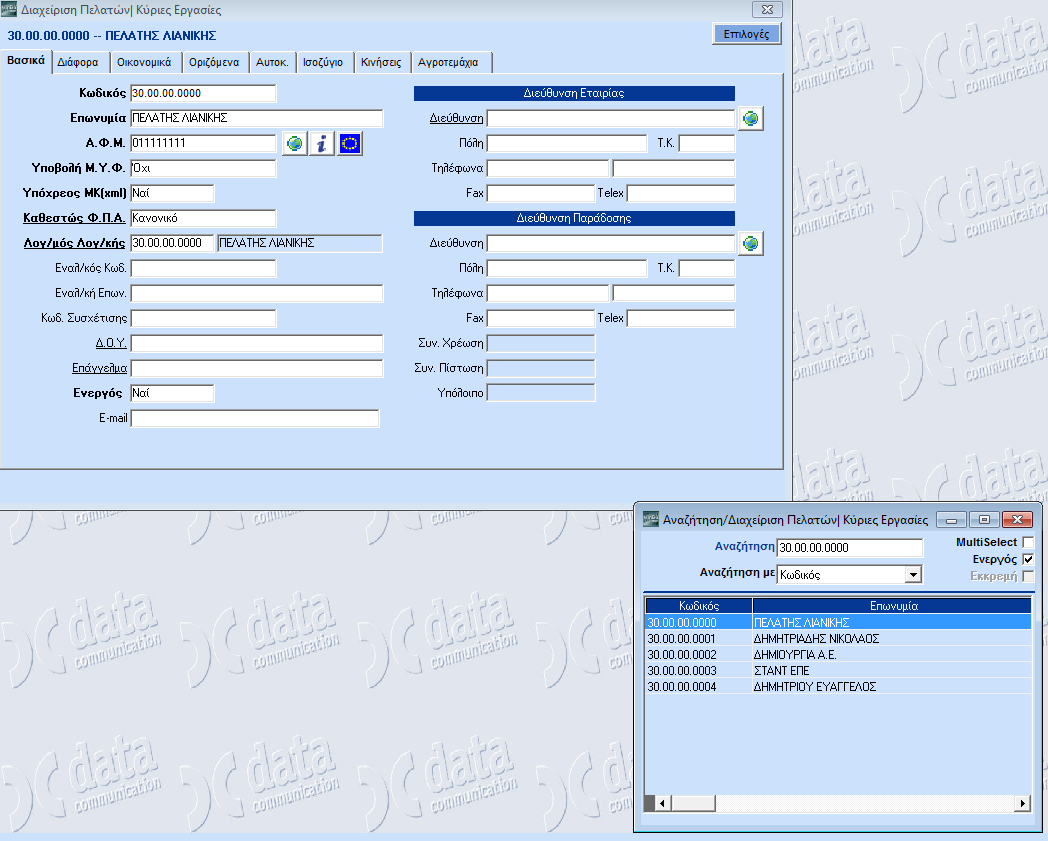The image size is (1048, 841).
Task: Switch to the Οριζόμενα tab
Action: (x=214, y=62)
